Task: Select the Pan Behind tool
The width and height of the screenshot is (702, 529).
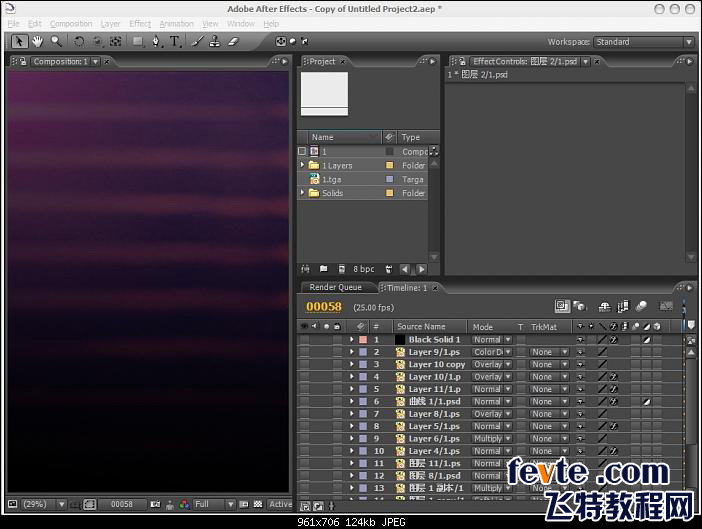Action: tap(116, 42)
